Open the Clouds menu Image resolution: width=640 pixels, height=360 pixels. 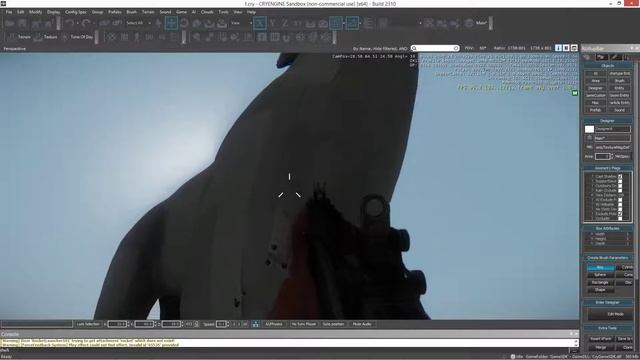point(207,12)
